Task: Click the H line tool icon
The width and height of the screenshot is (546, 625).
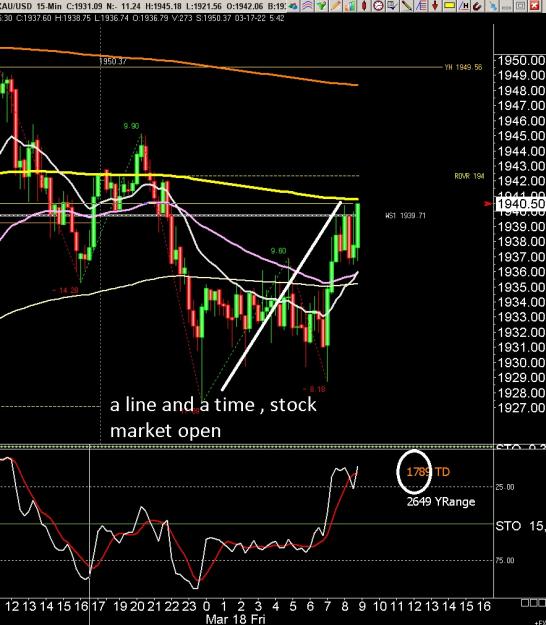Action: coord(463,6)
